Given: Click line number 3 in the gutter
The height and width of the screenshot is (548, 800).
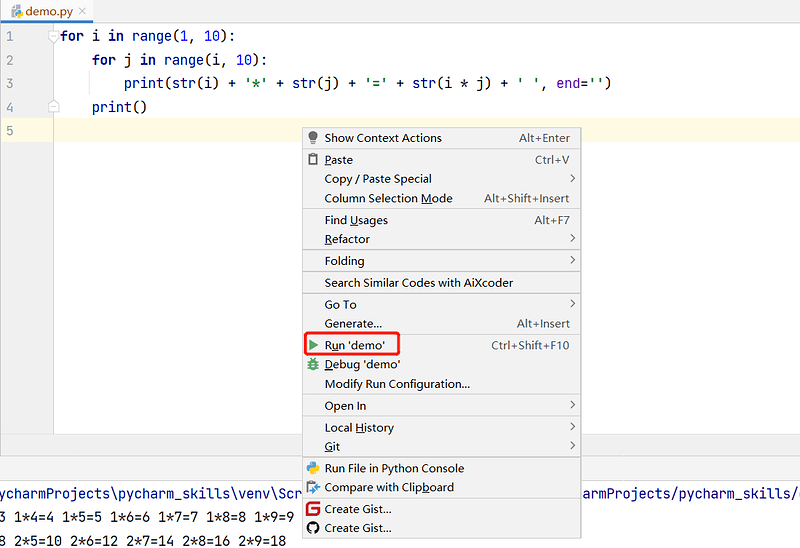Looking at the screenshot, I should click(x=10, y=83).
